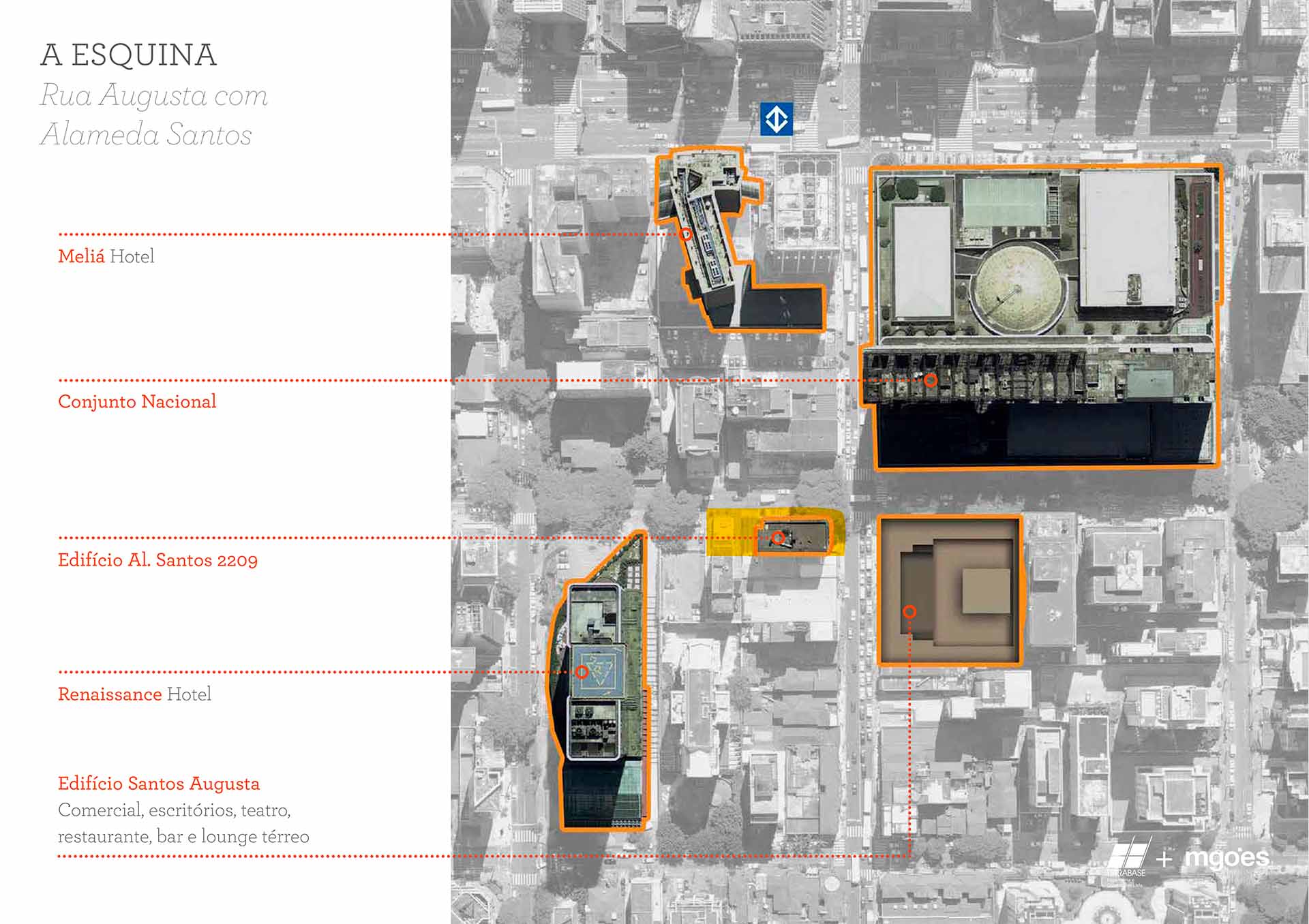The height and width of the screenshot is (924, 1309).
Task: Click 'restaurante, bar e lounge térreo' line
Action: 183,837
